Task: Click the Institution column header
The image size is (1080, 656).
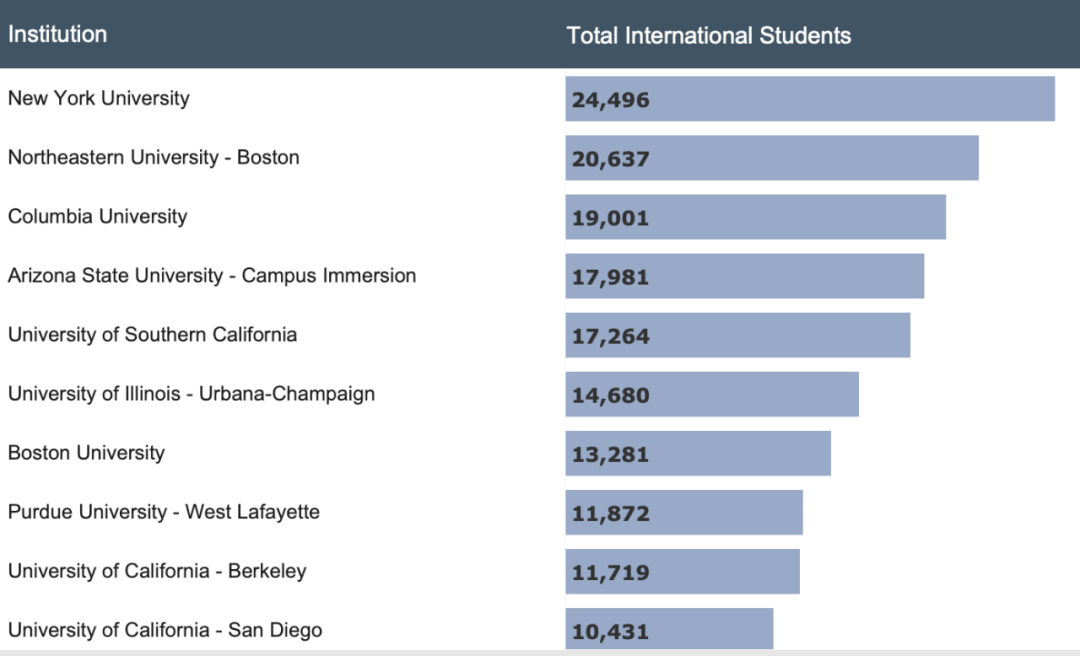Action: [57, 34]
